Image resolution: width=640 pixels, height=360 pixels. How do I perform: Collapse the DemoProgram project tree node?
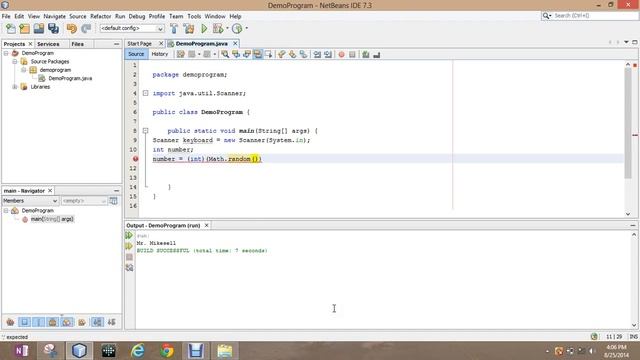pos(6,53)
